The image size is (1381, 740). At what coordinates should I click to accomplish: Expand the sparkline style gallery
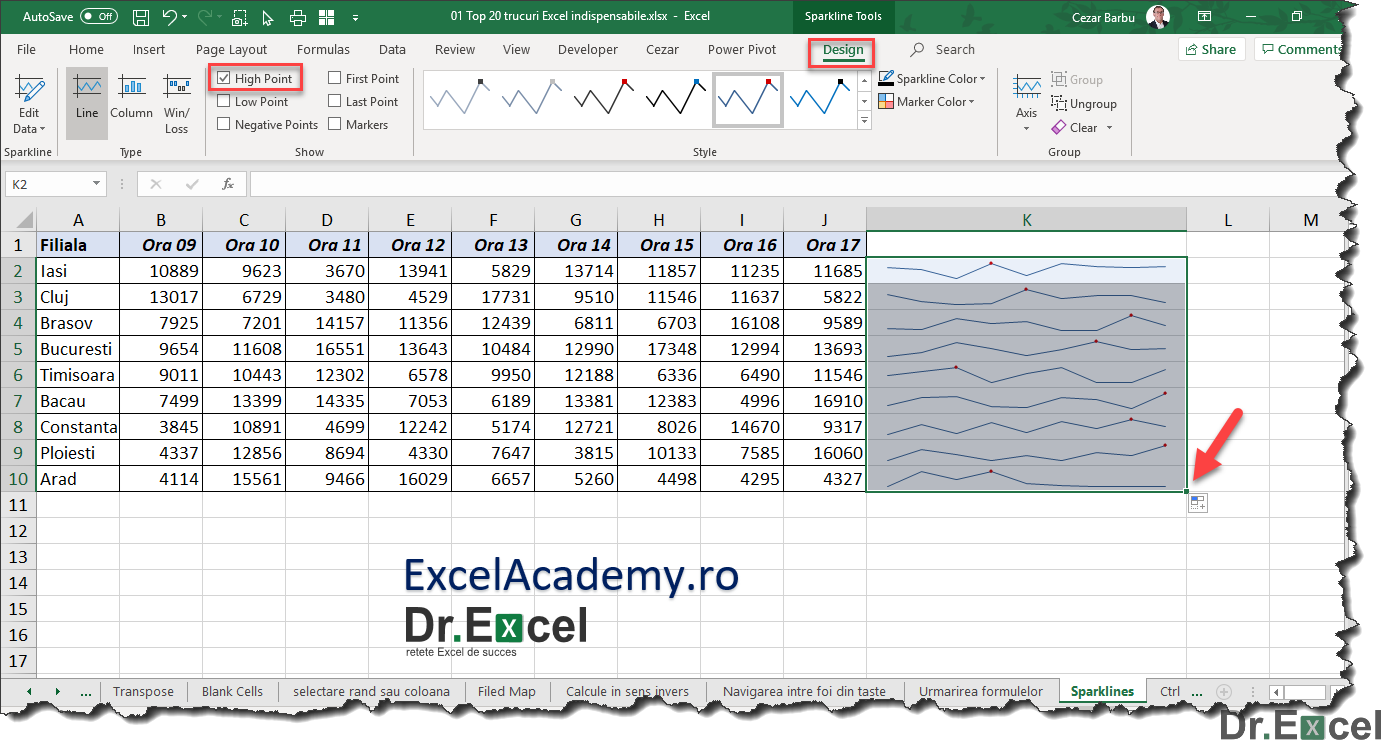pos(863,120)
